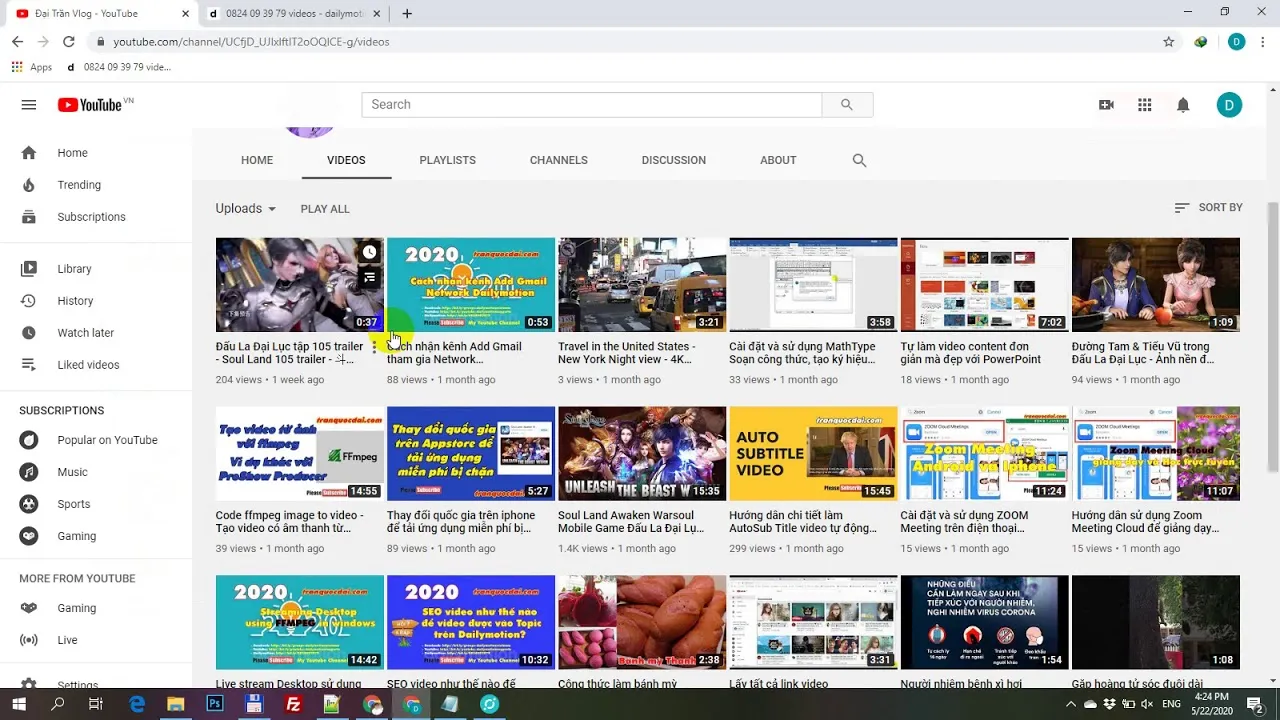Screen dimensions: 1280x720
Task: Expand the Uploads dropdown
Action: [x=246, y=208]
